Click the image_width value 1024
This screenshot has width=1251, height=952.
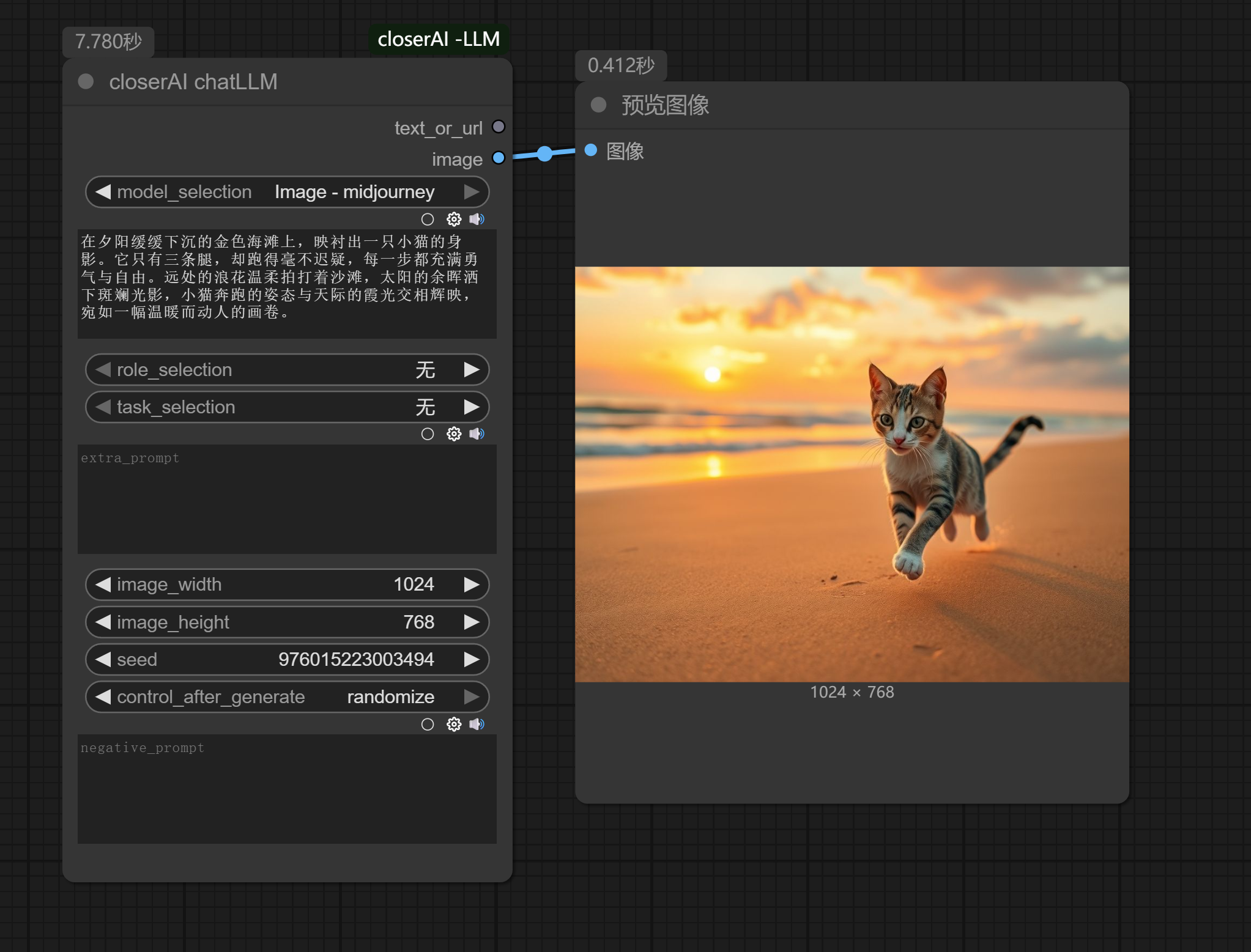click(414, 585)
